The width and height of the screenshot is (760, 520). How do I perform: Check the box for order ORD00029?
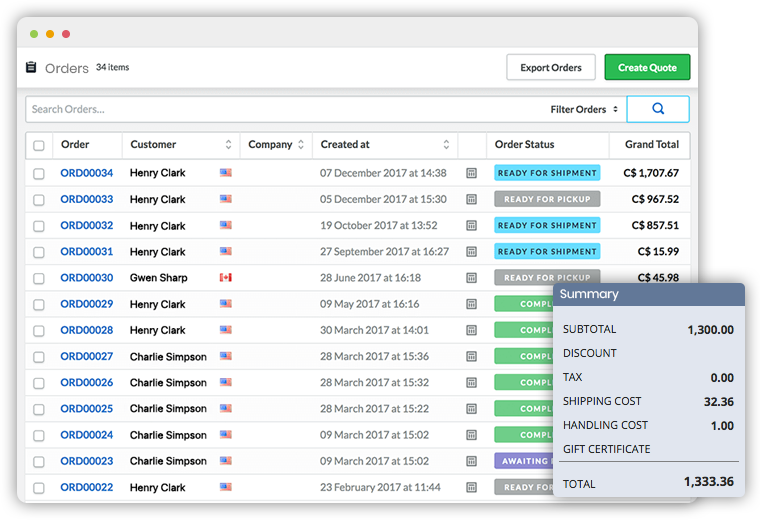pyautogui.click(x=39, y=304)
